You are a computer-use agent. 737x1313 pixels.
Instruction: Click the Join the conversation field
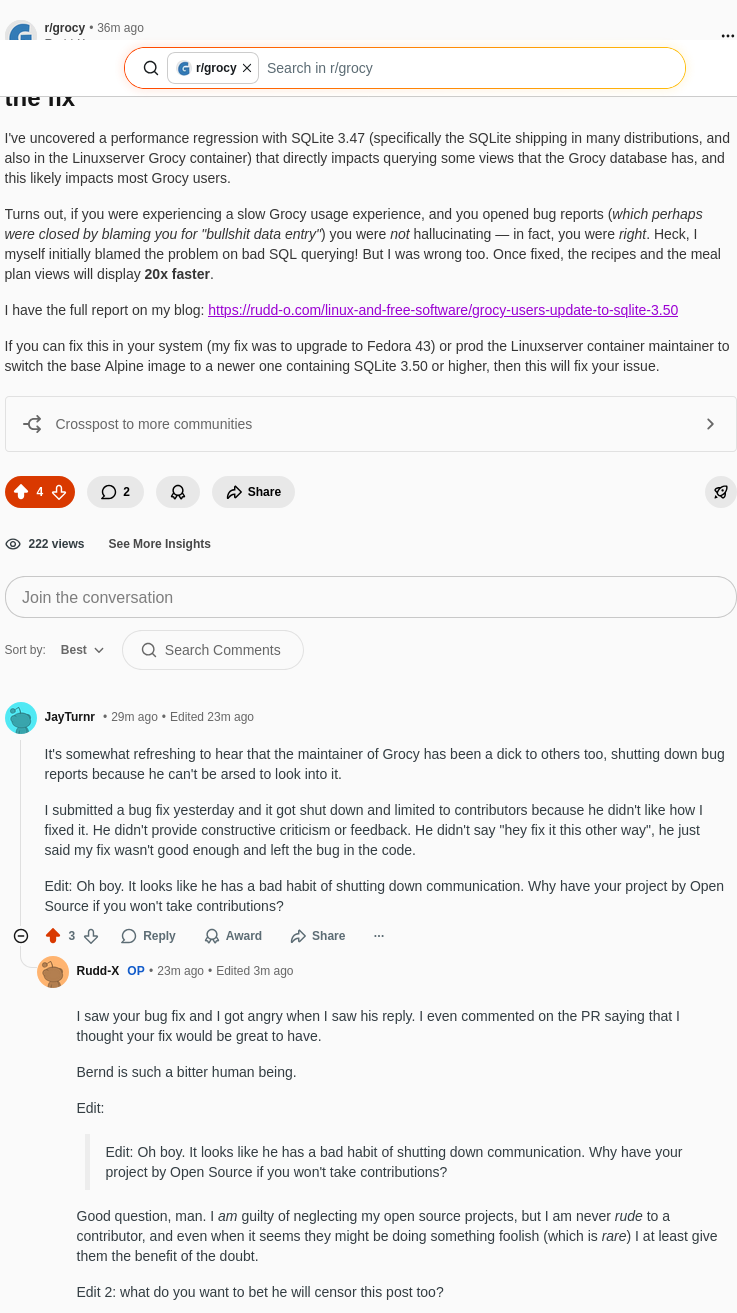370,597
